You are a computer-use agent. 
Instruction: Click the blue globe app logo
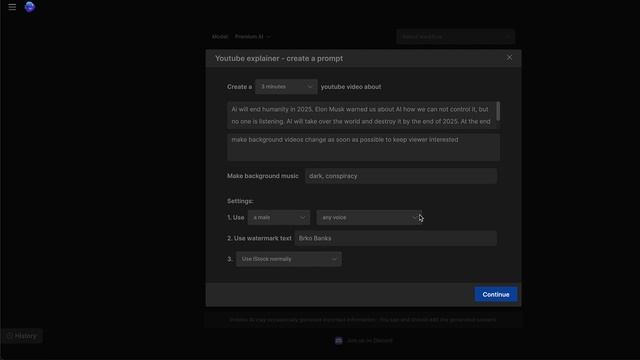point(29,7)
